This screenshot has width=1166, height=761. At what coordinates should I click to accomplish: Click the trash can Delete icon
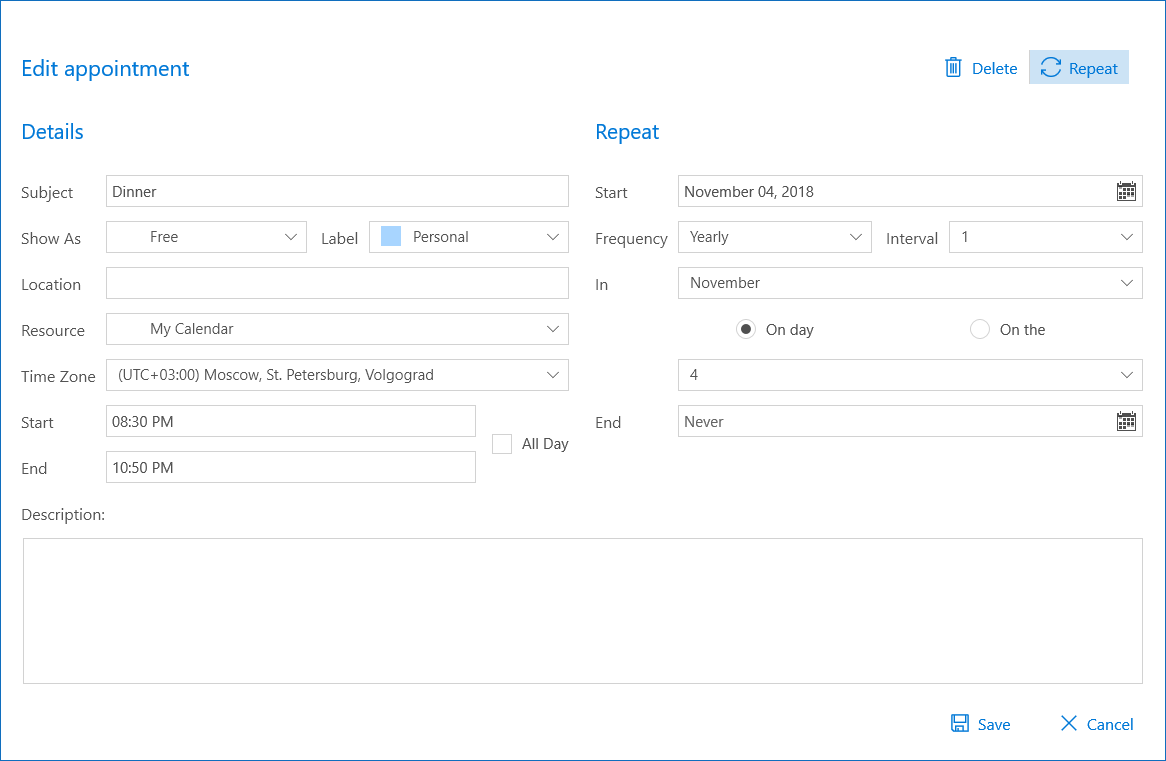[x=953, y=68]
